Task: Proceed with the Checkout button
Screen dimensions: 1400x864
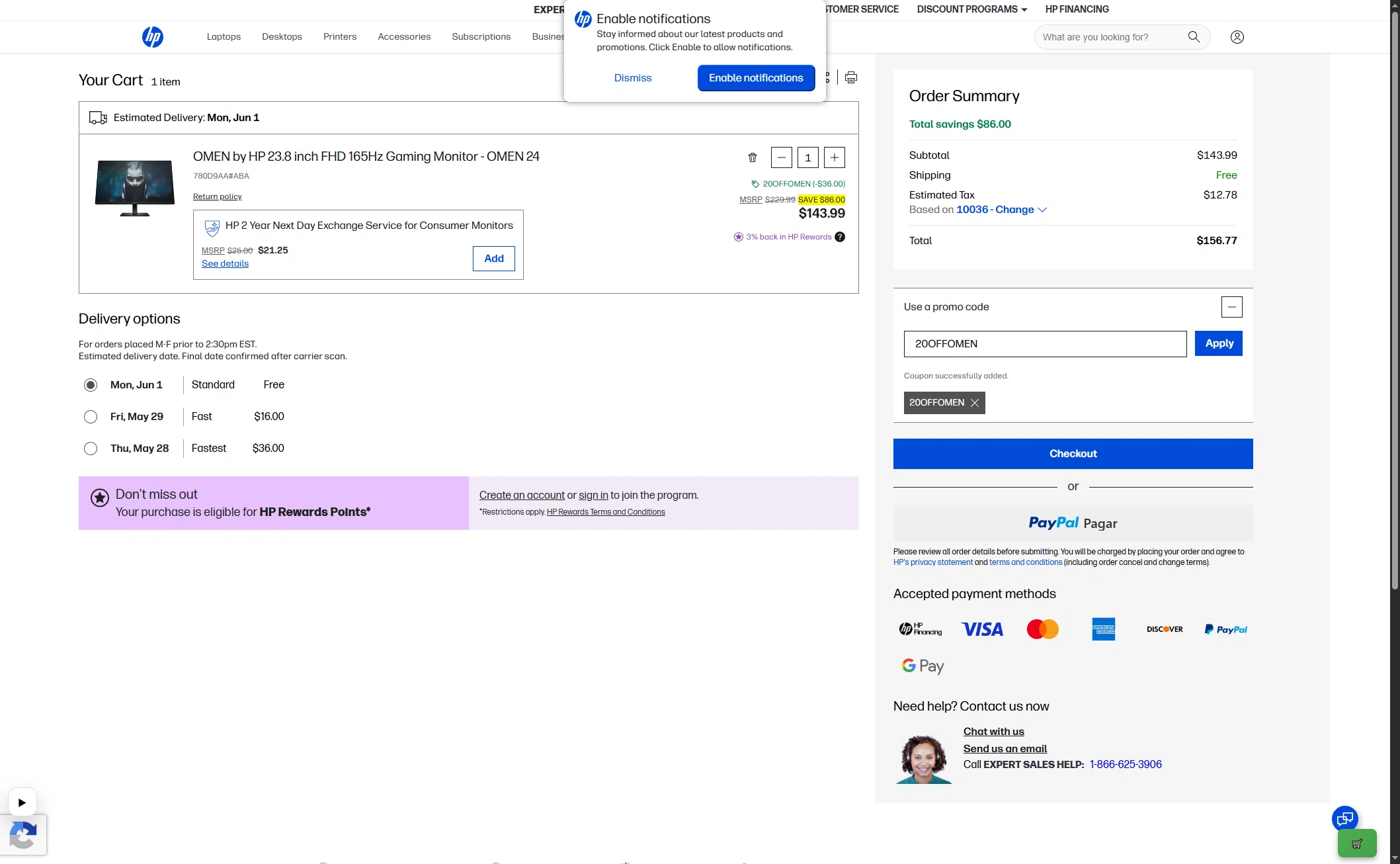Action: 1073,454
